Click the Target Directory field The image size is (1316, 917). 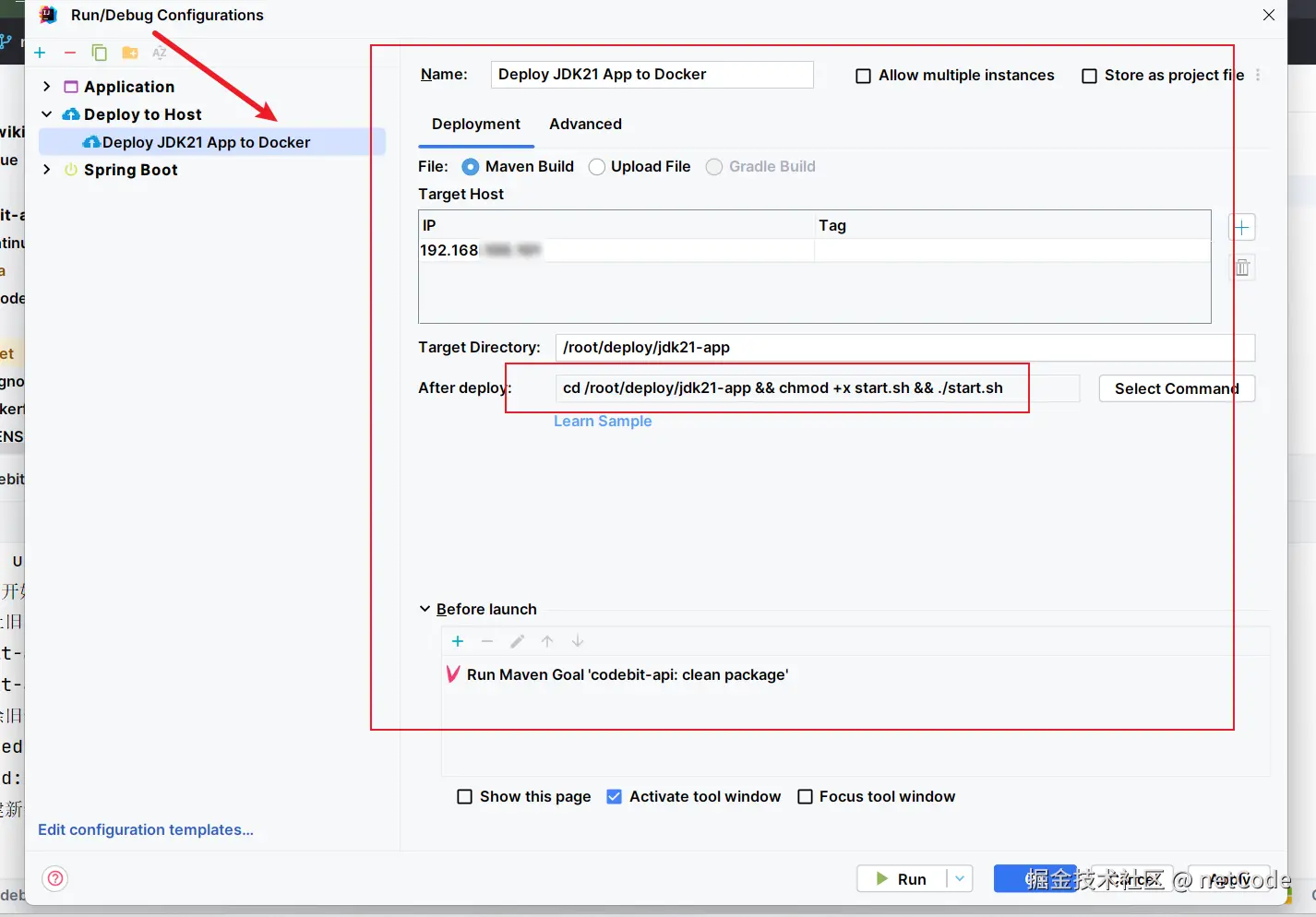point(905,348)
